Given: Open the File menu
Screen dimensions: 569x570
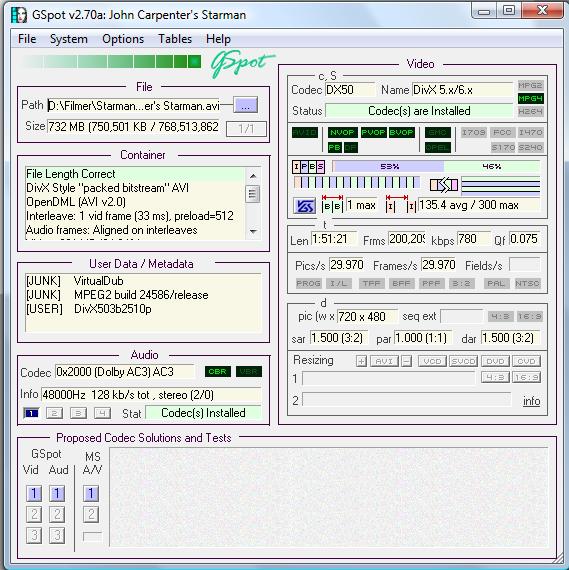Looking at the screenshot, I should [x=27, y=39].
